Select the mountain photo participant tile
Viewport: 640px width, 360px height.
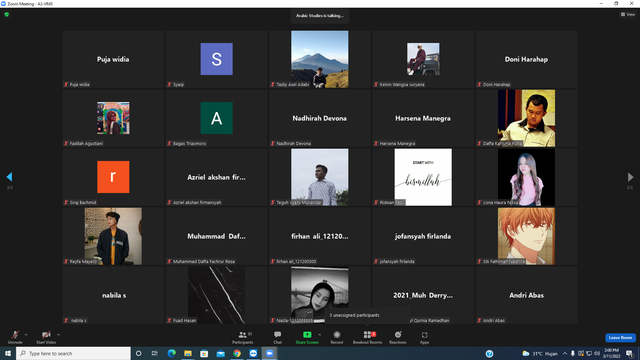[x=320, y=59]
